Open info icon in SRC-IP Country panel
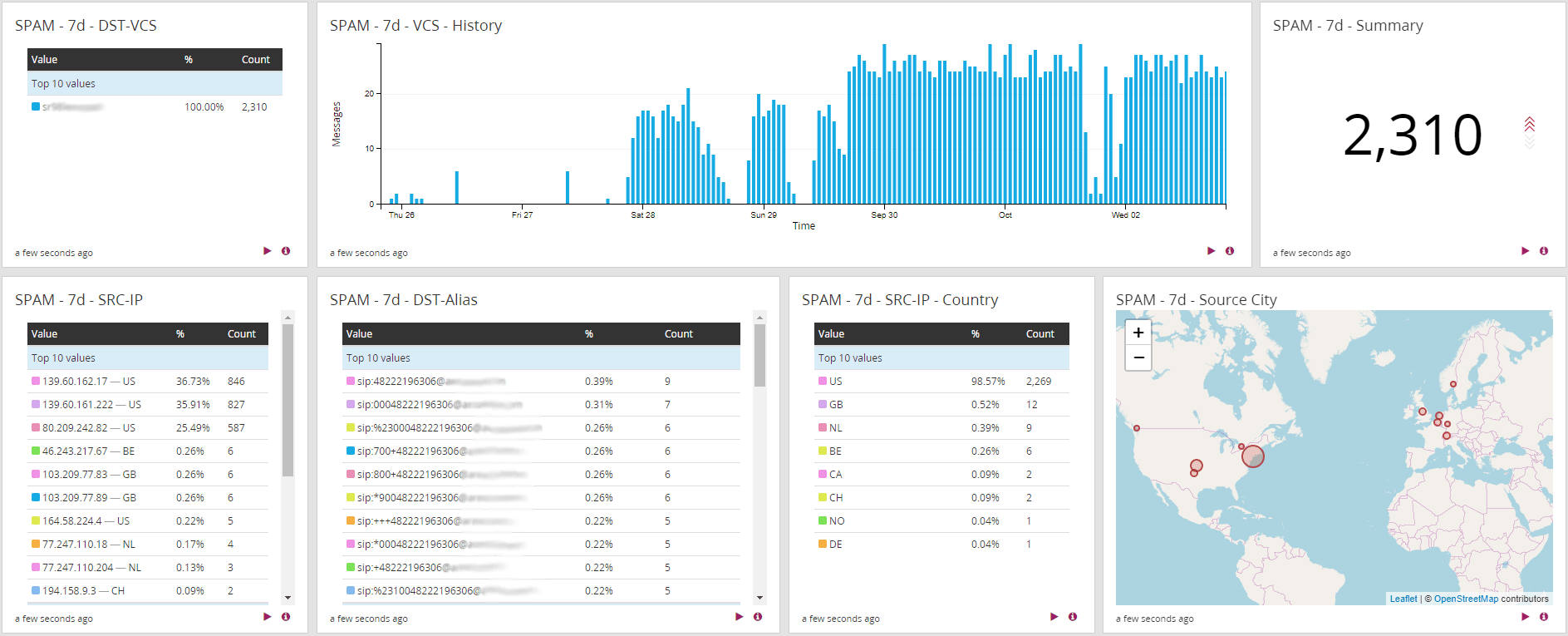 [x=1073, y=617]
